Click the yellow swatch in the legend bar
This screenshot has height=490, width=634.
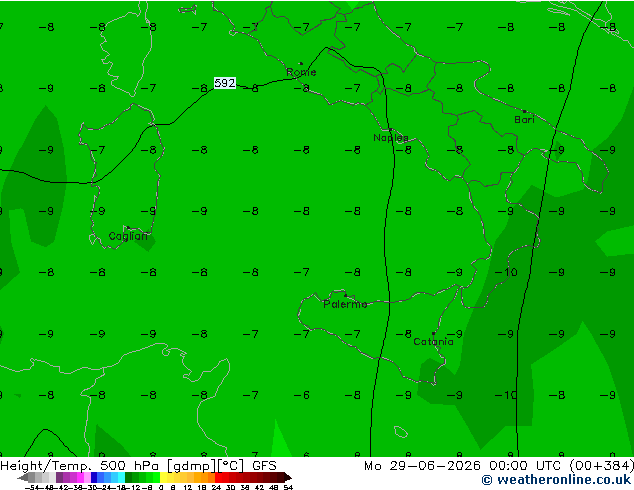click(163, 477)
